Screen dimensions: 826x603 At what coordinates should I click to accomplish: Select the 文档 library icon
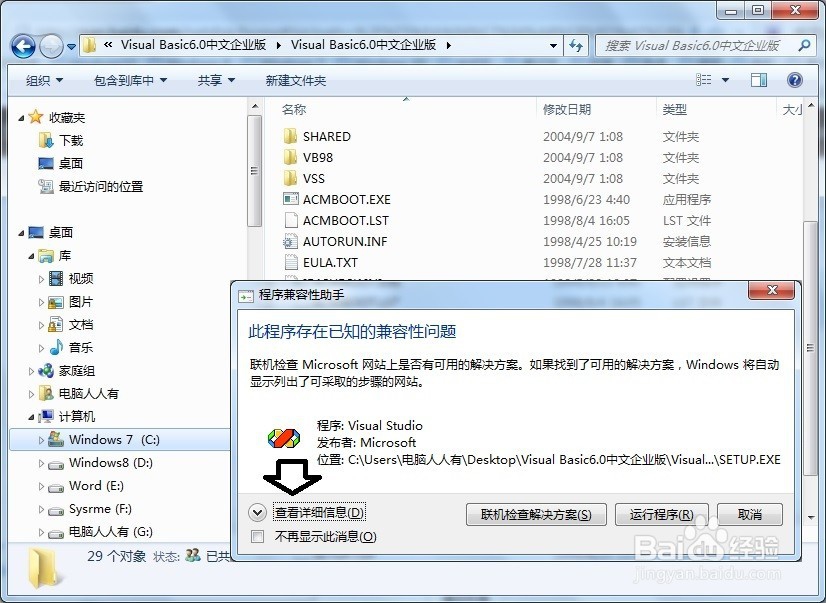(56, 324)
